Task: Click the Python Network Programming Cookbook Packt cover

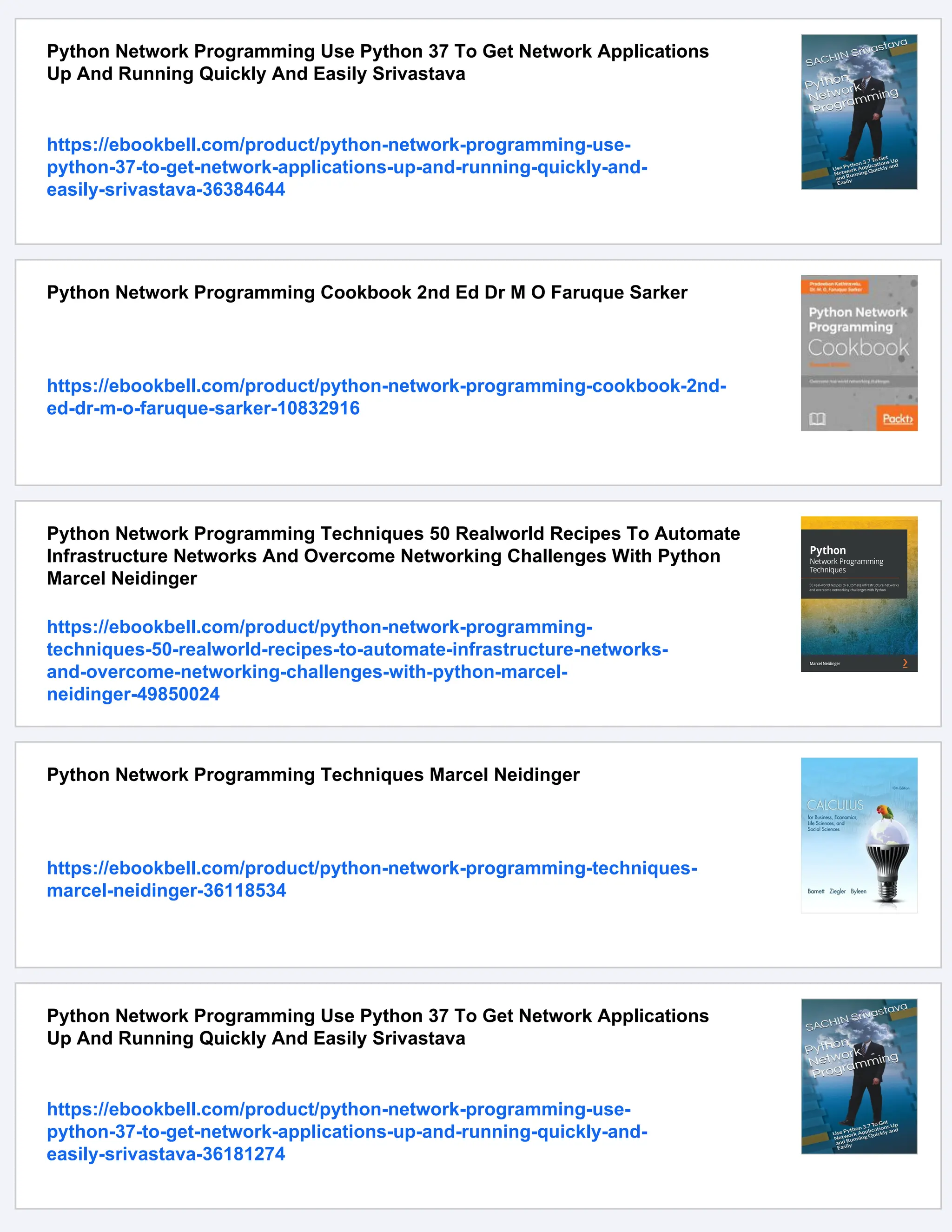Action: (x=859, y=353)
